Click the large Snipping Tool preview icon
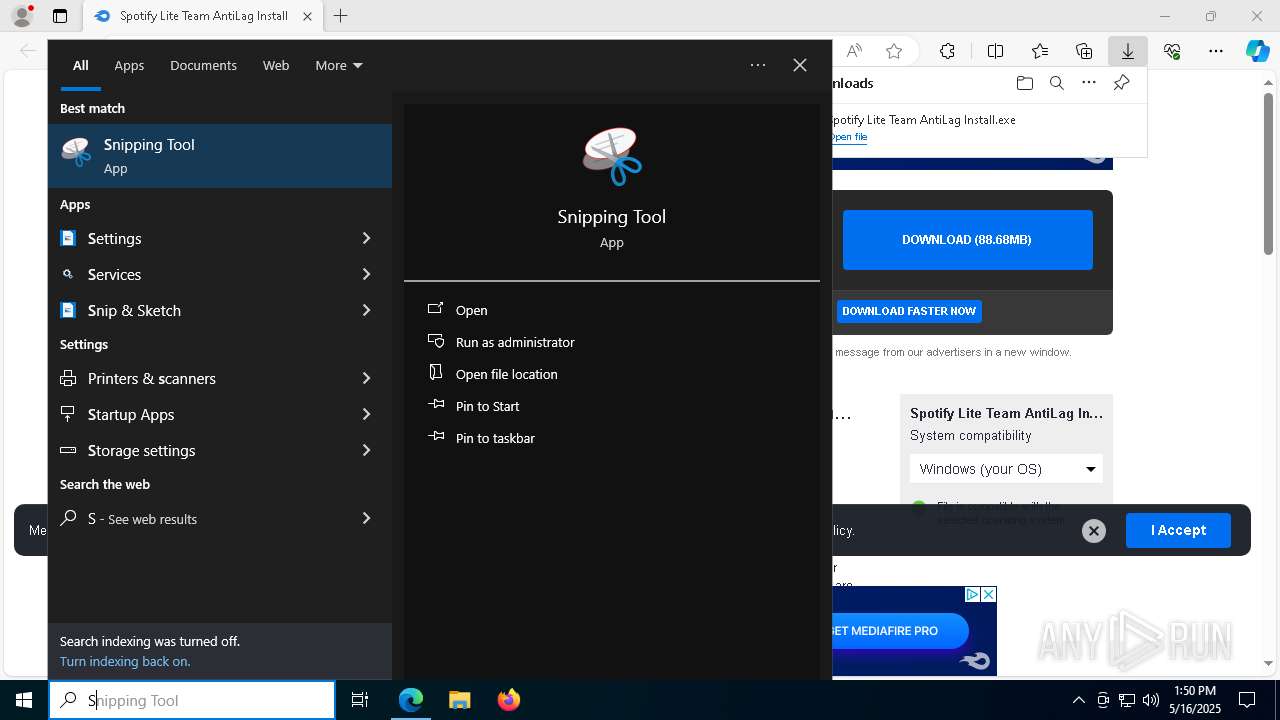The width and height of the screenshot is (1280, 720). tap(612, 156)
